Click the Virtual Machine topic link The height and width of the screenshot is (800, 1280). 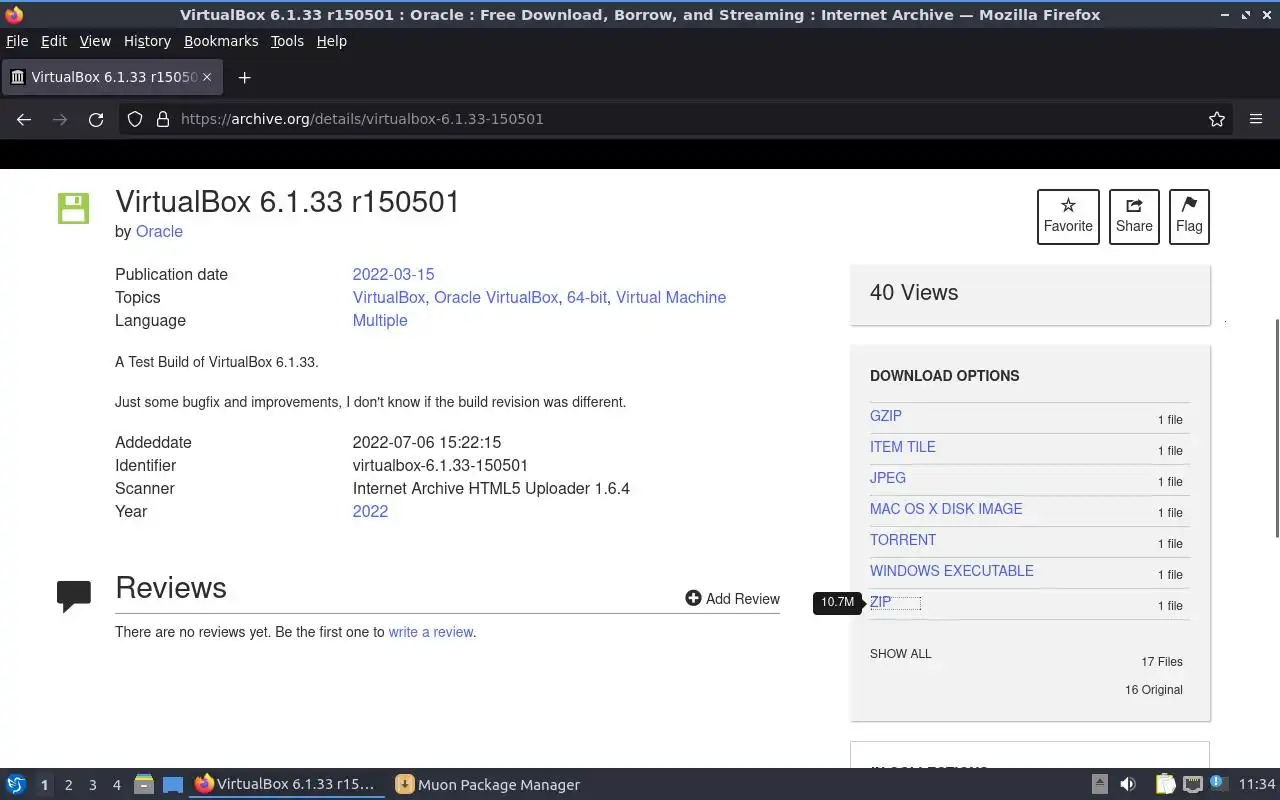pos(671,297)
